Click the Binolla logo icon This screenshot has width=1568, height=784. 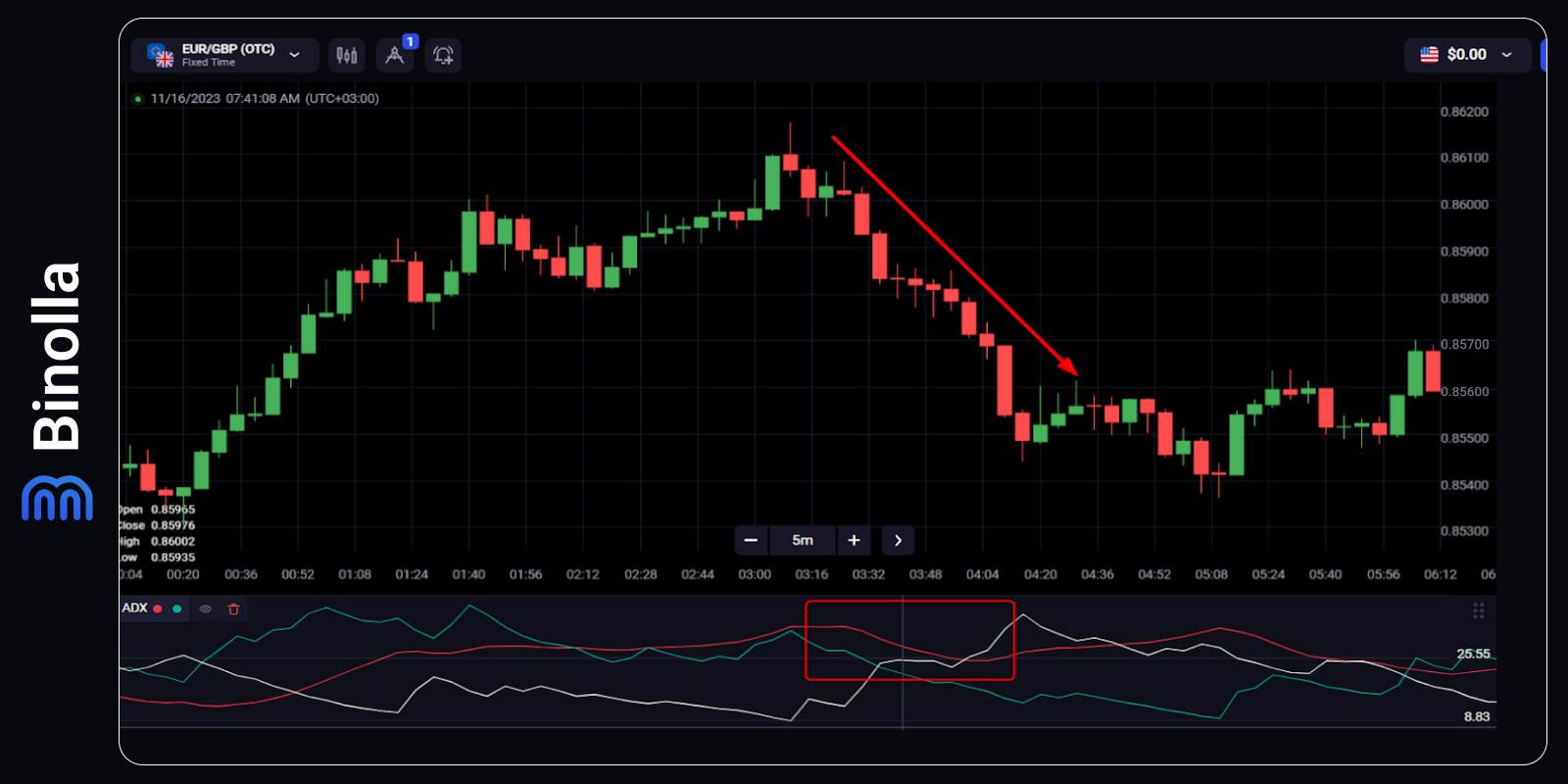57,498
